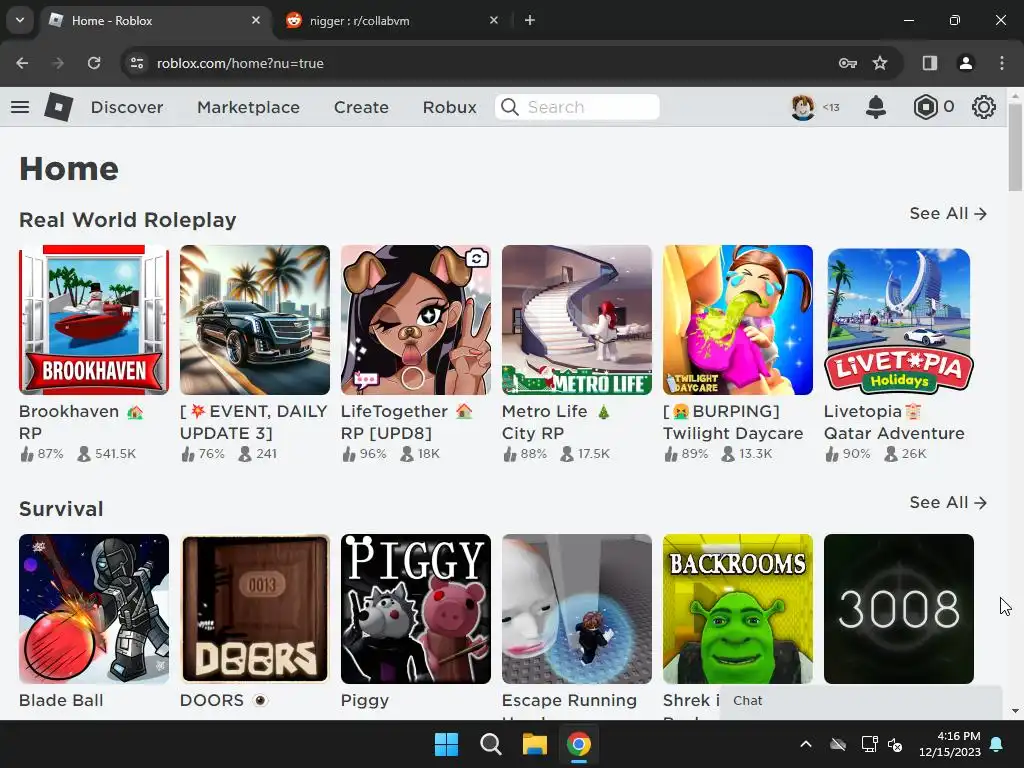Screen dimensions: 1024x768
Task: Close the r/collabvm Reddit tab
Action: [494, 20]
